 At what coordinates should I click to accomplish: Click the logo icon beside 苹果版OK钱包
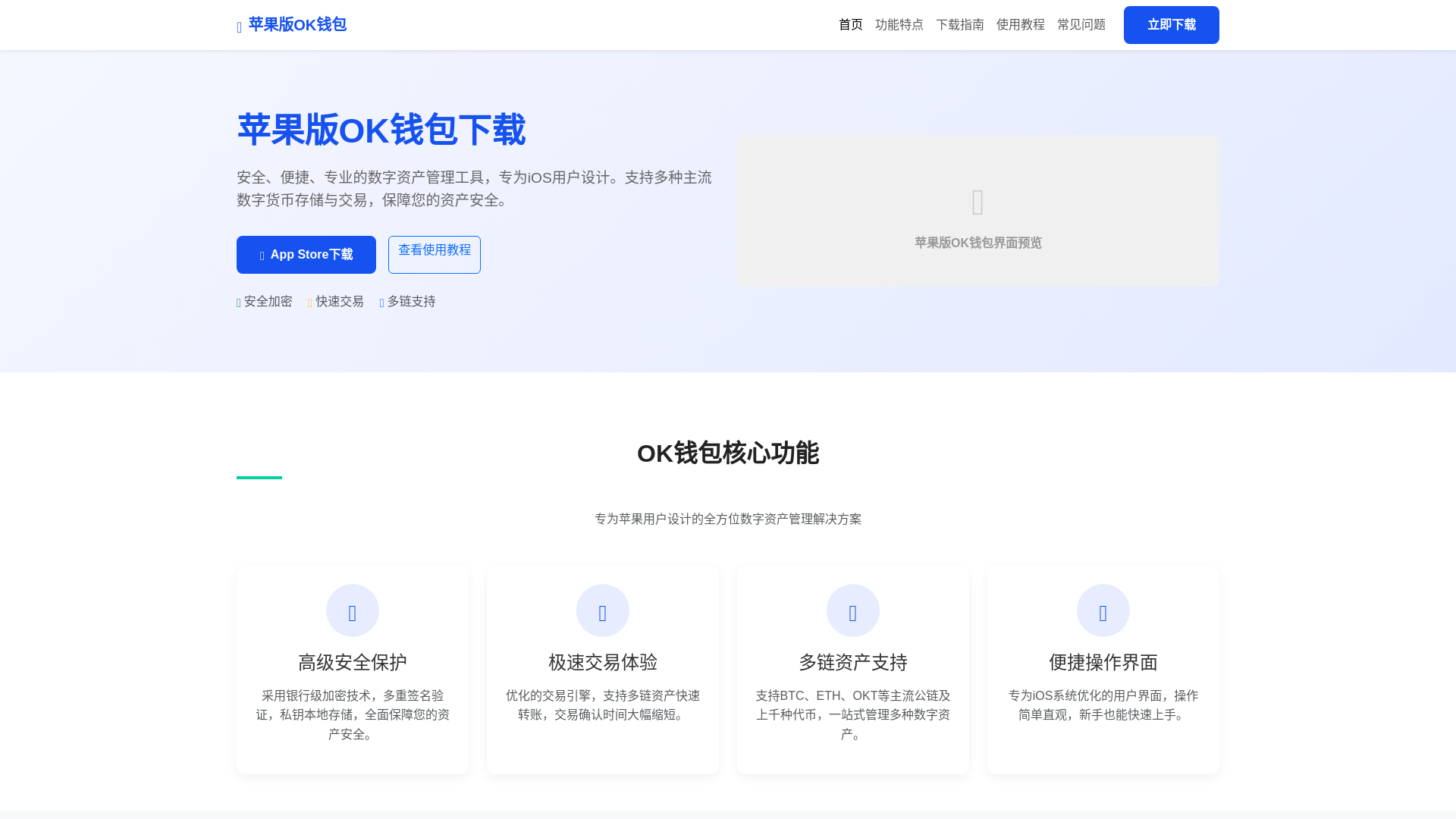[x=240, y=28]
